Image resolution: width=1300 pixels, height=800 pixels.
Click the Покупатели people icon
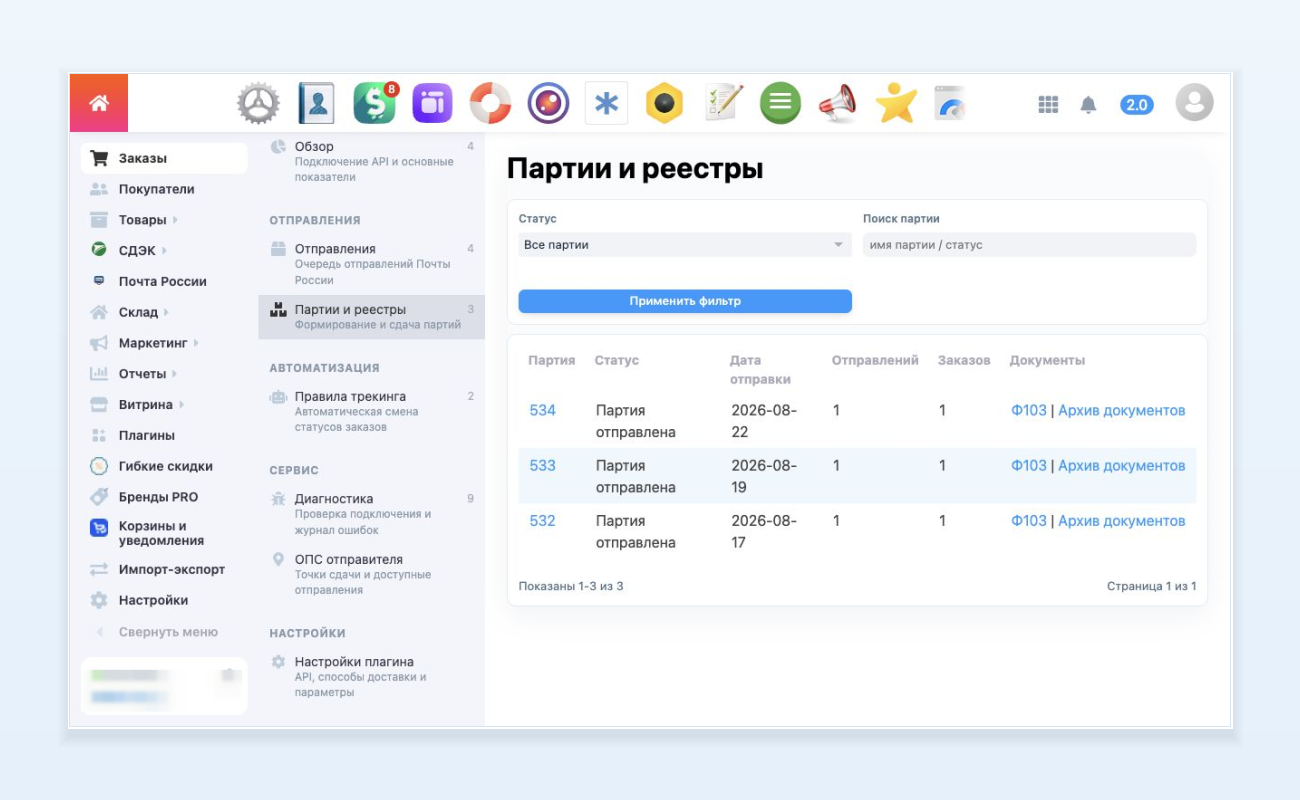coord(99,189)
